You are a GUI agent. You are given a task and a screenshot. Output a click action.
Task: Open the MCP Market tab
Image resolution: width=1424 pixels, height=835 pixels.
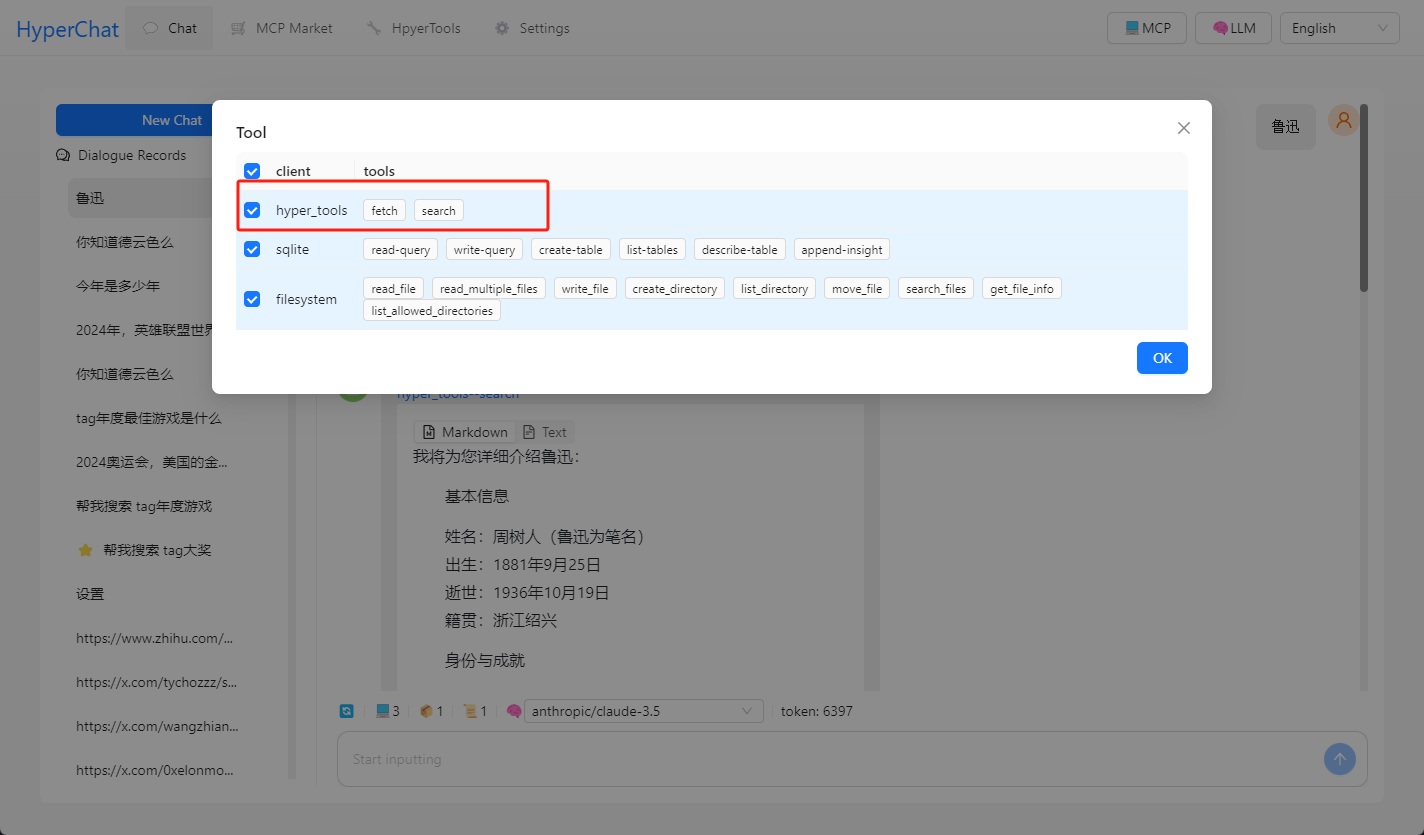coord(281,28)
